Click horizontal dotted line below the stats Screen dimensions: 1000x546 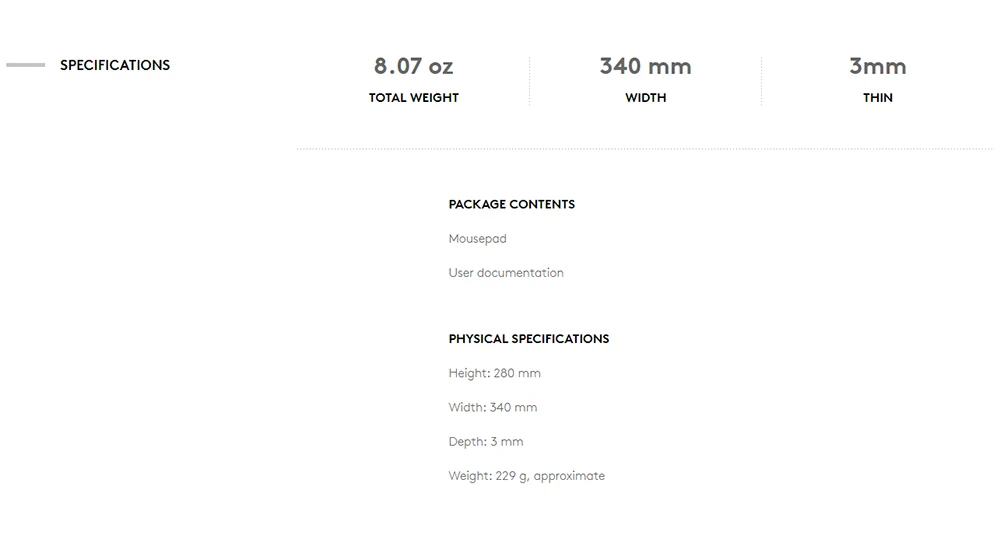[645, 149]
